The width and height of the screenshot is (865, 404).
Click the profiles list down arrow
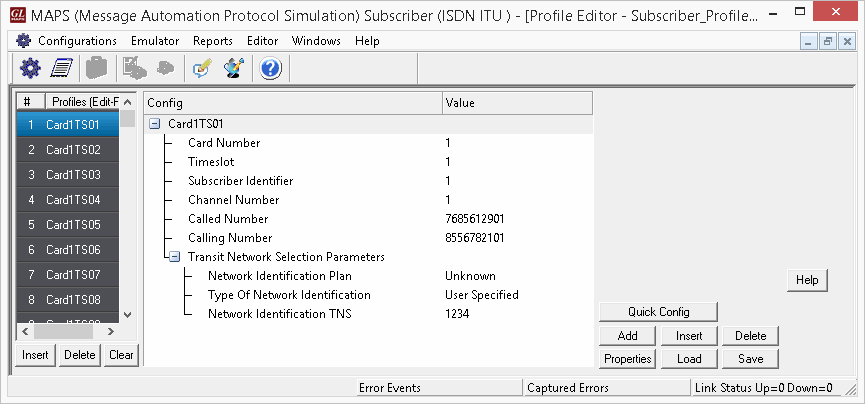(x=127, y=315)
